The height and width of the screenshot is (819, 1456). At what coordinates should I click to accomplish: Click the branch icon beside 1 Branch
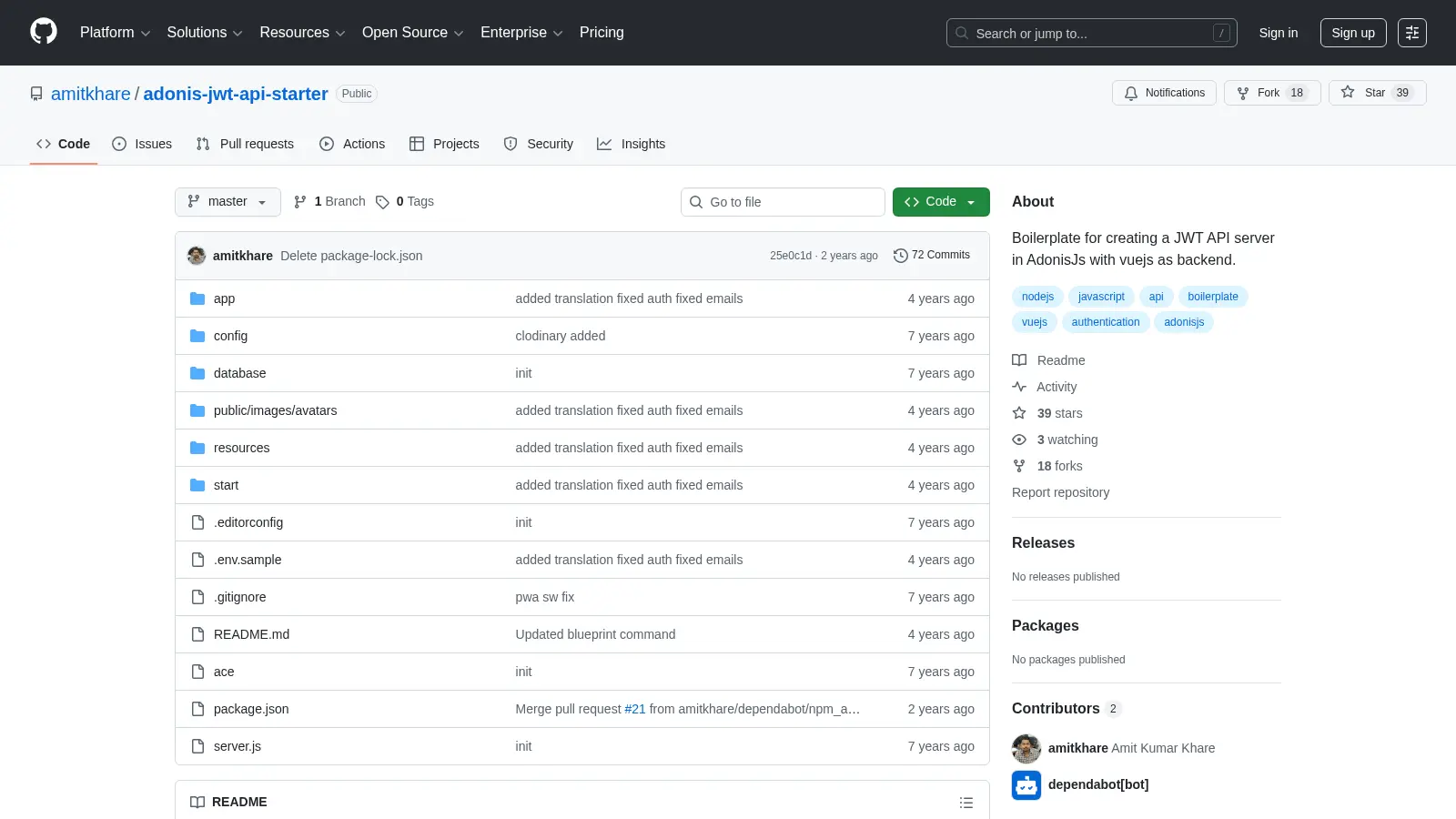(300, 202)
